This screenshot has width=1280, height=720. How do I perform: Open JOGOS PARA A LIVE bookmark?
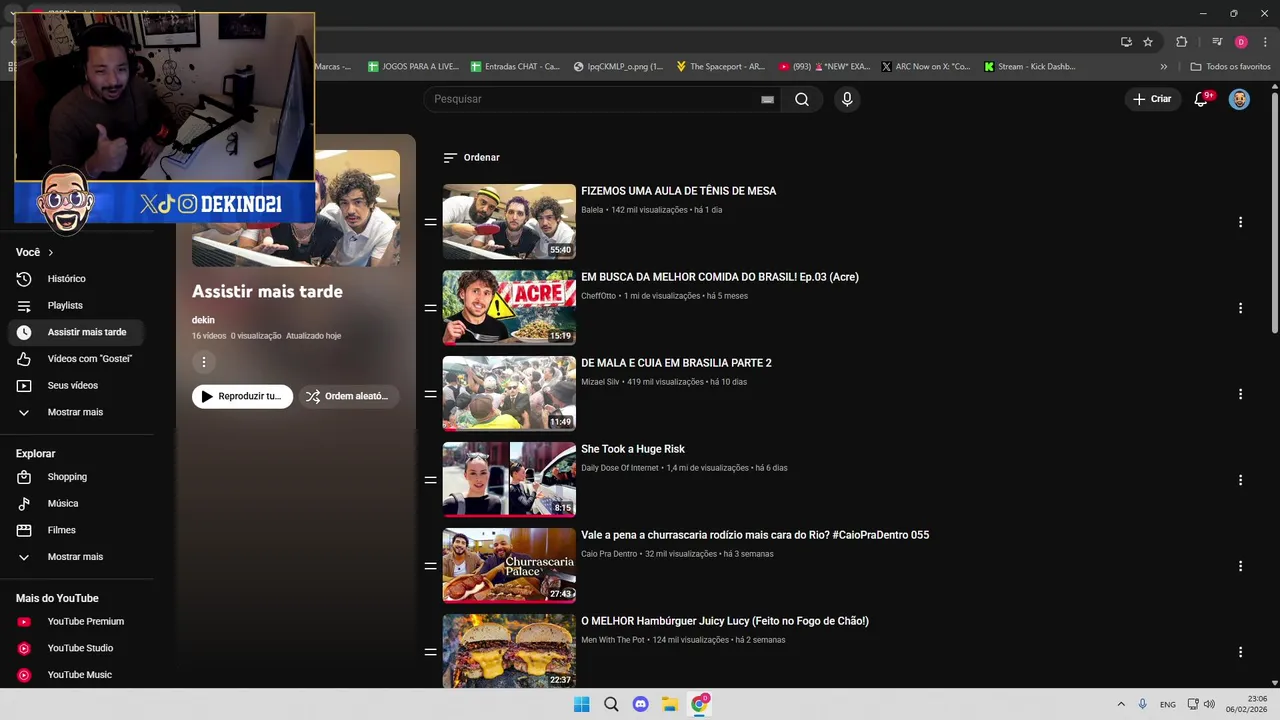click(413, 67)
